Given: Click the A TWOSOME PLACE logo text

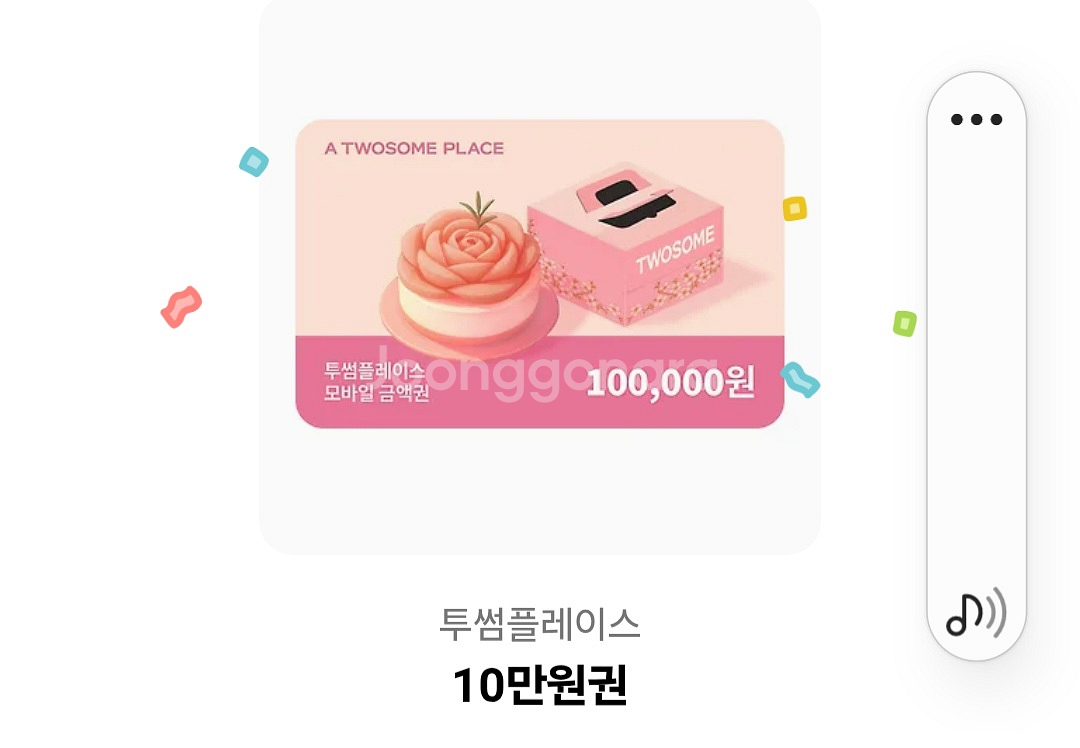Looking at the screenshot, I should tap(414, 148).
